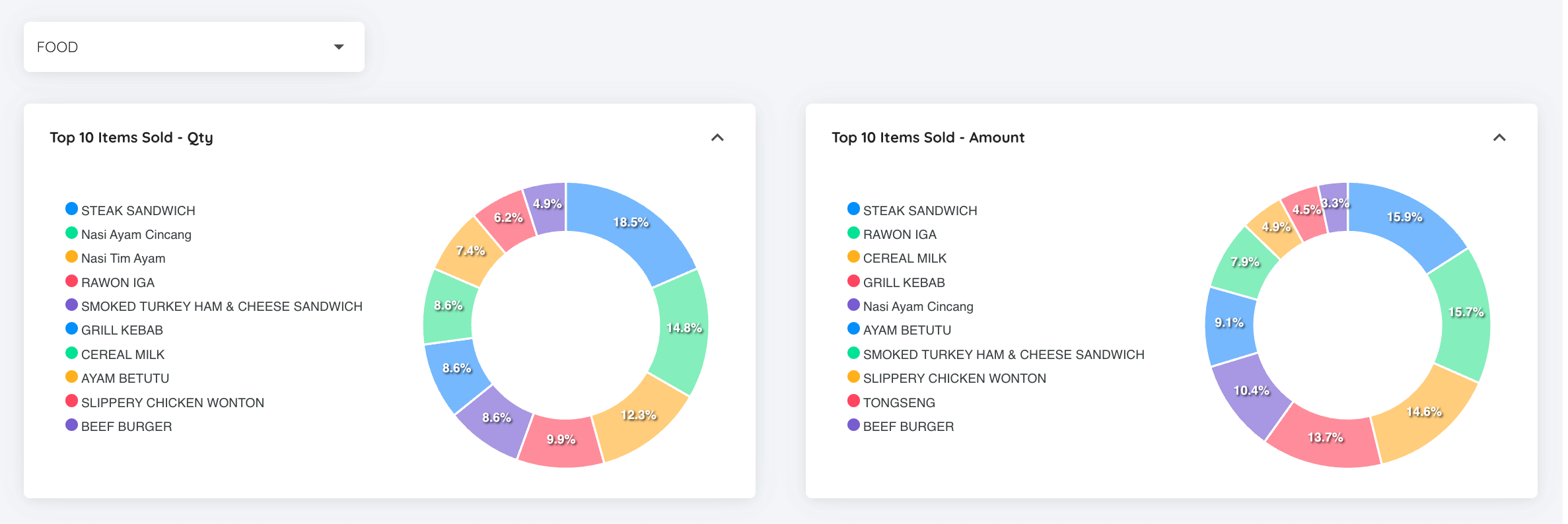This screenshot has height=524, width=1568.
Task: Collapse the Top 10 Items Sold - Qty panel
Action: (x=717, y=137)
